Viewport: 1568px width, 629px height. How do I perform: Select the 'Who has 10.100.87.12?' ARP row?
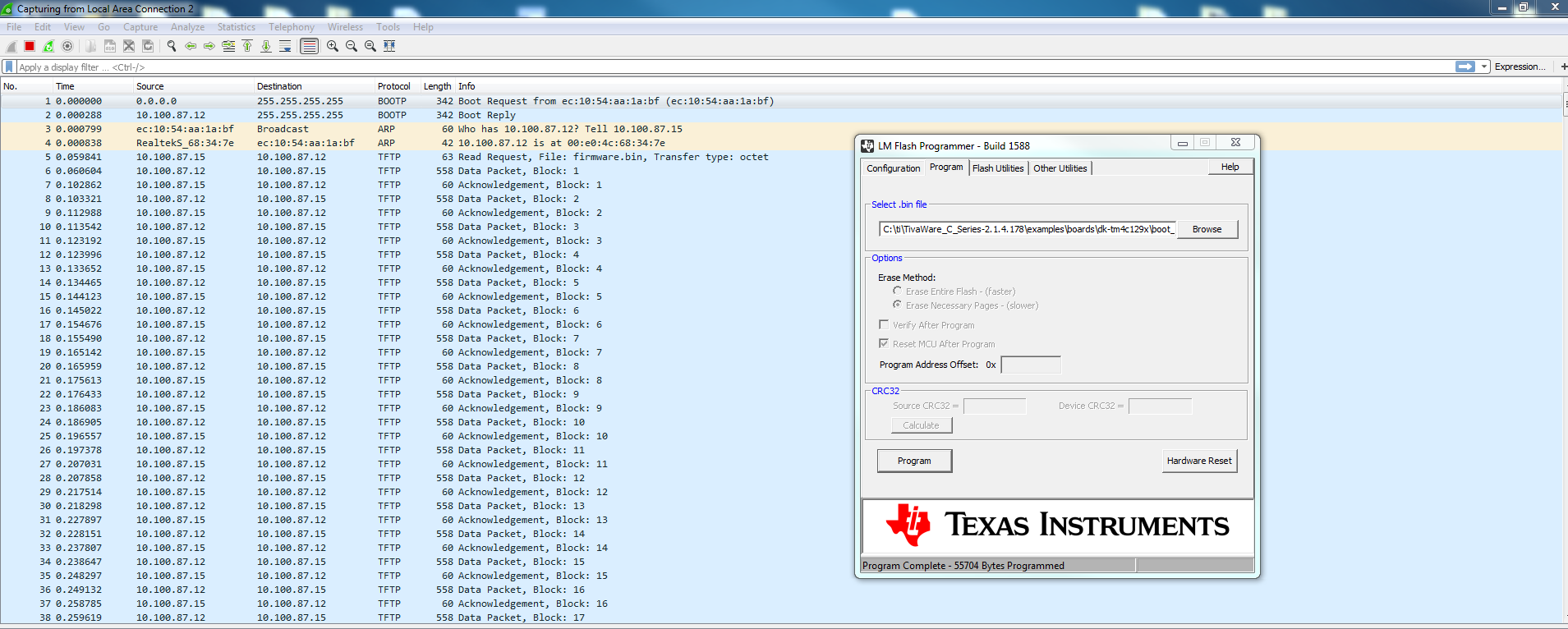click(x=780, y=129)
